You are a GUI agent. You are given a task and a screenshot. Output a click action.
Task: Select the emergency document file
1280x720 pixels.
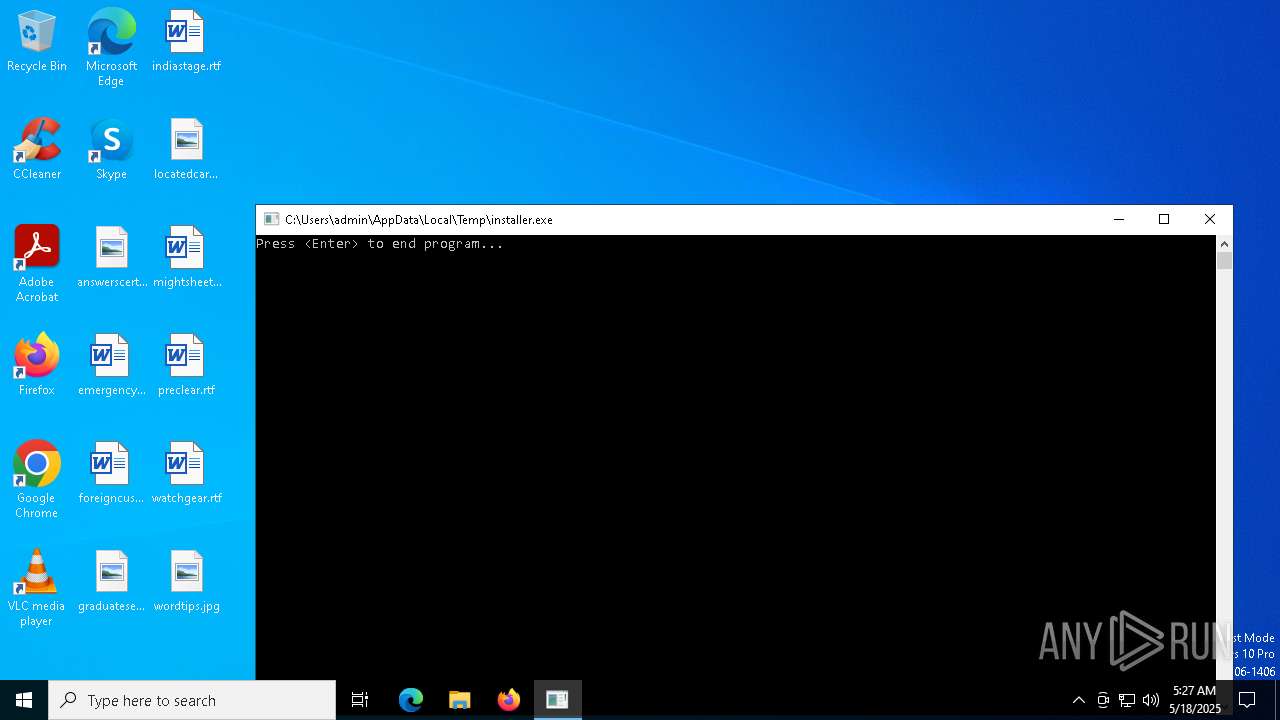coord(111,366)
